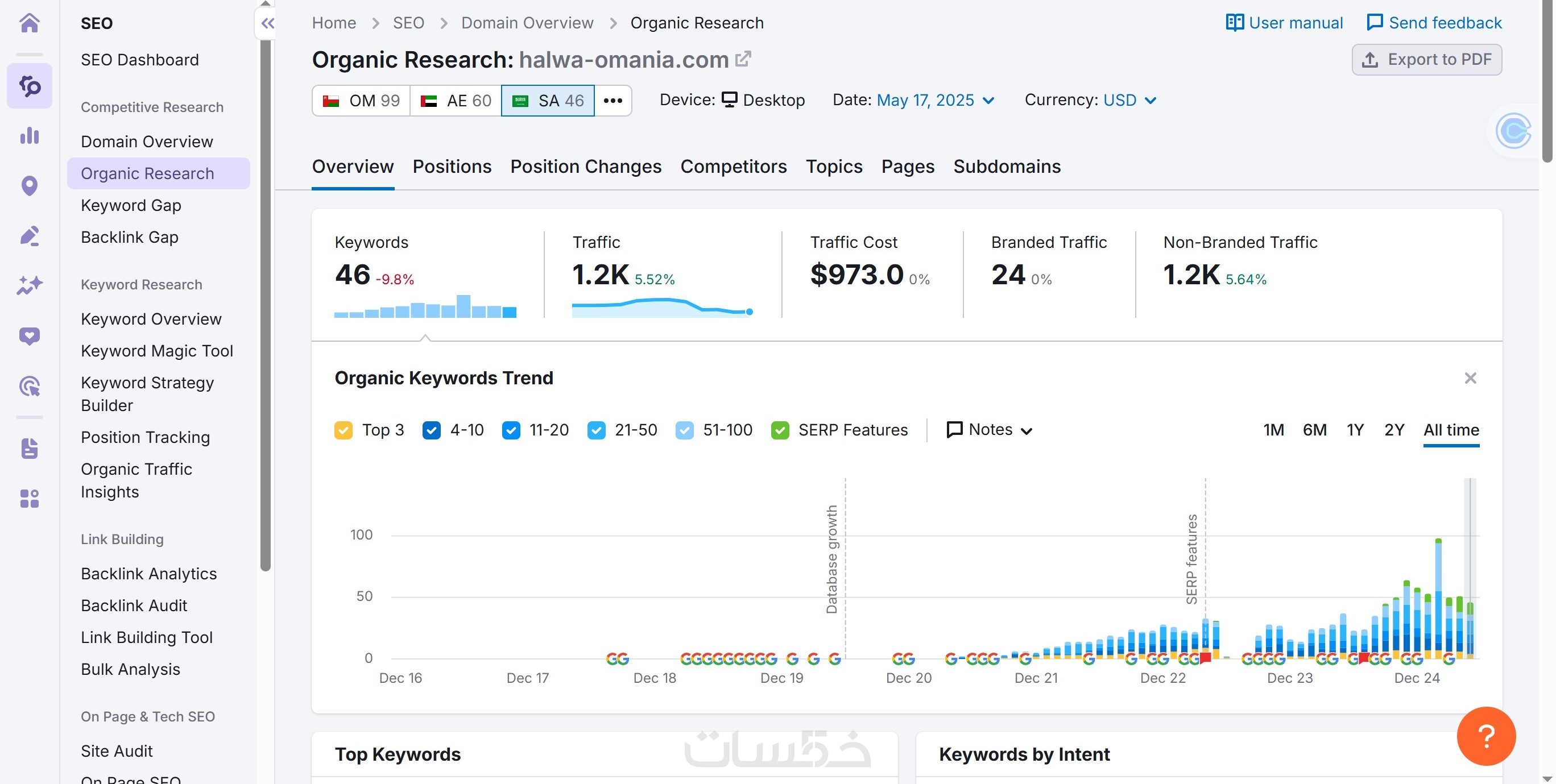Click the home icon in left rail
Screen dimensions: 1556x784
point(29,23)
